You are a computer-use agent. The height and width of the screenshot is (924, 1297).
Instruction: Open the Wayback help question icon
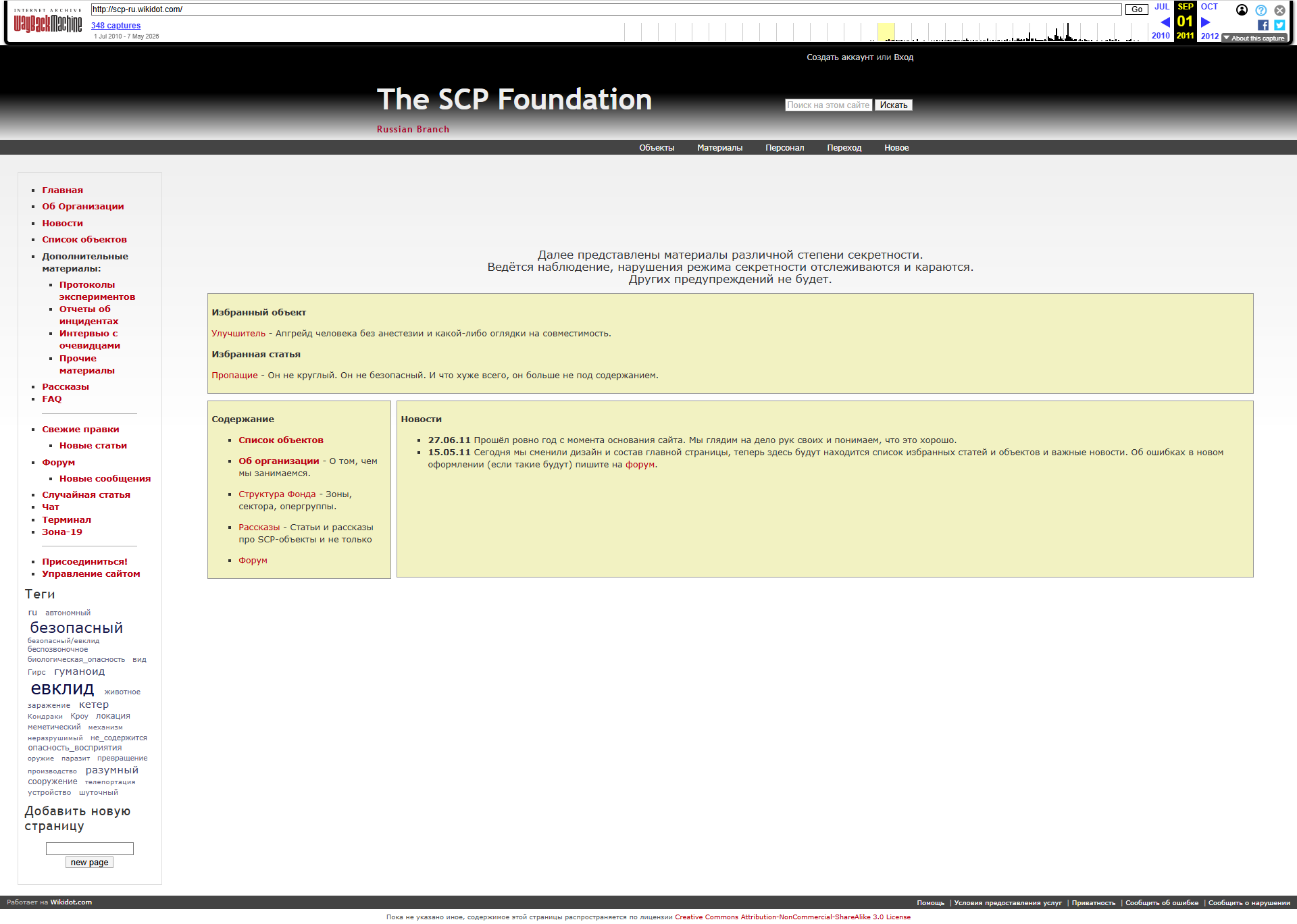click(1261, 10)
